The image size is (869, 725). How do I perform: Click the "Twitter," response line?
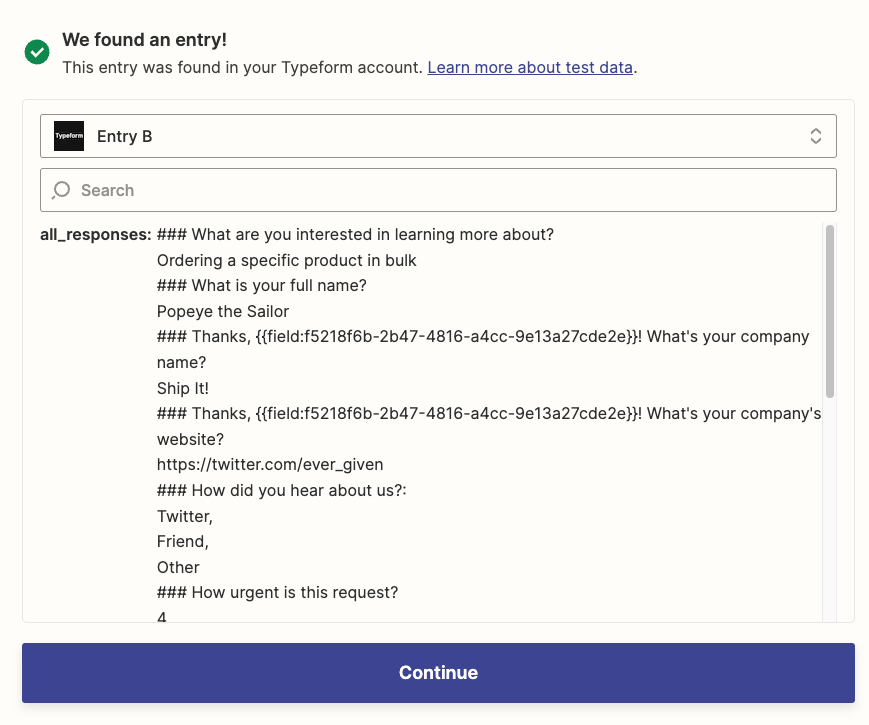[x=185, y=516]
